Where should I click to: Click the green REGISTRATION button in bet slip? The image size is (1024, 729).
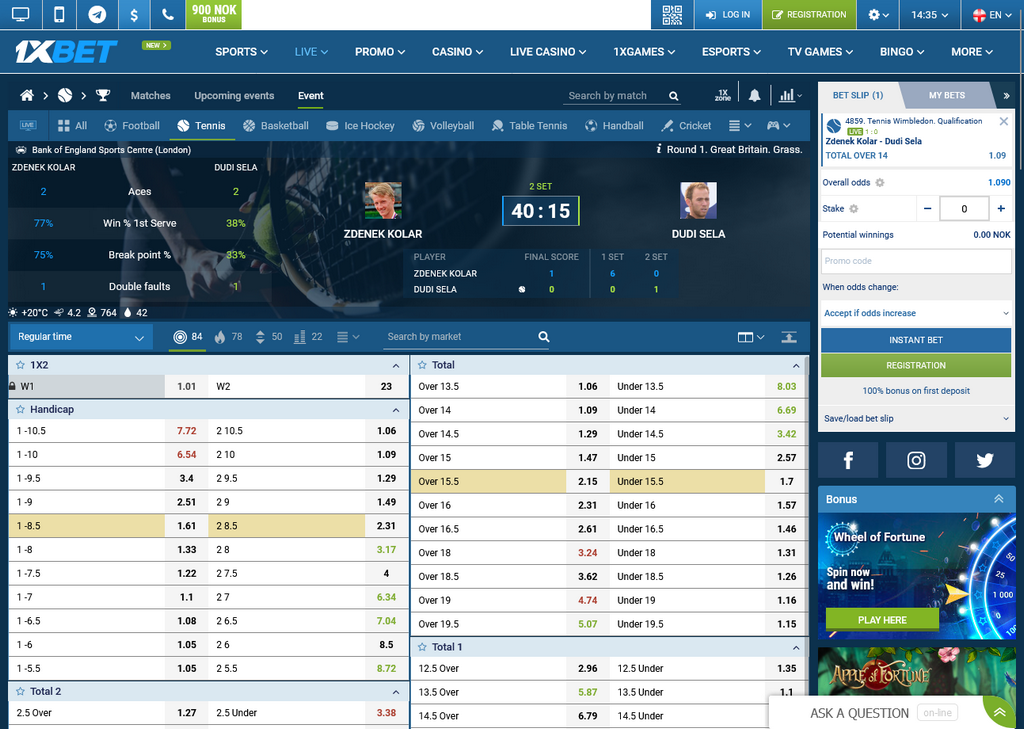pos(916,366)
